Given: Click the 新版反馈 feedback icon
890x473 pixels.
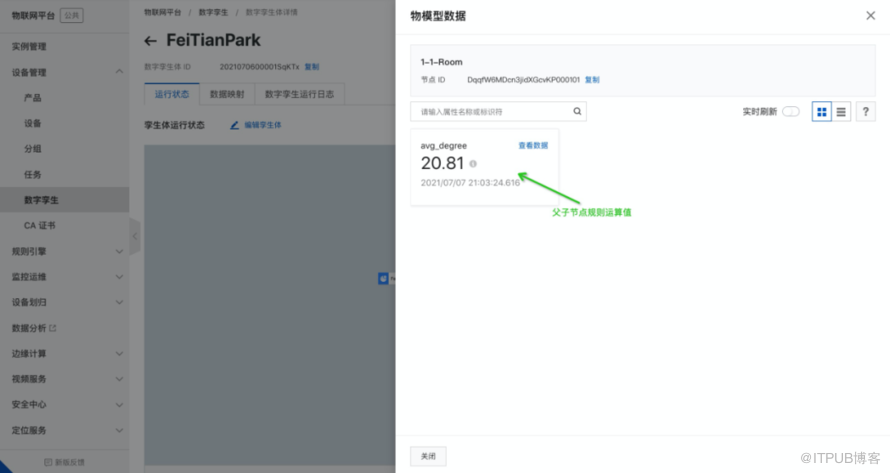Looking at the screenshot, I should tap(48, 462).
